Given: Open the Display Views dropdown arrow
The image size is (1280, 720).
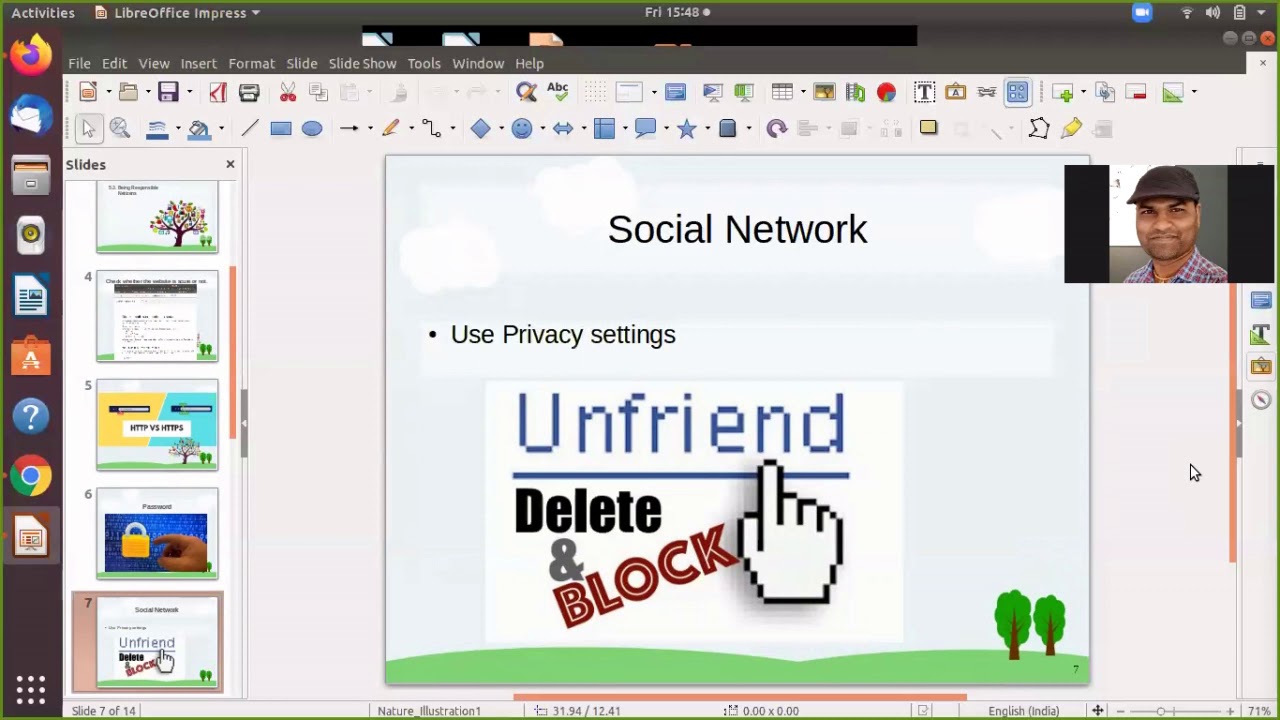Looking at the screenshot, I should (x=653, y=92).
